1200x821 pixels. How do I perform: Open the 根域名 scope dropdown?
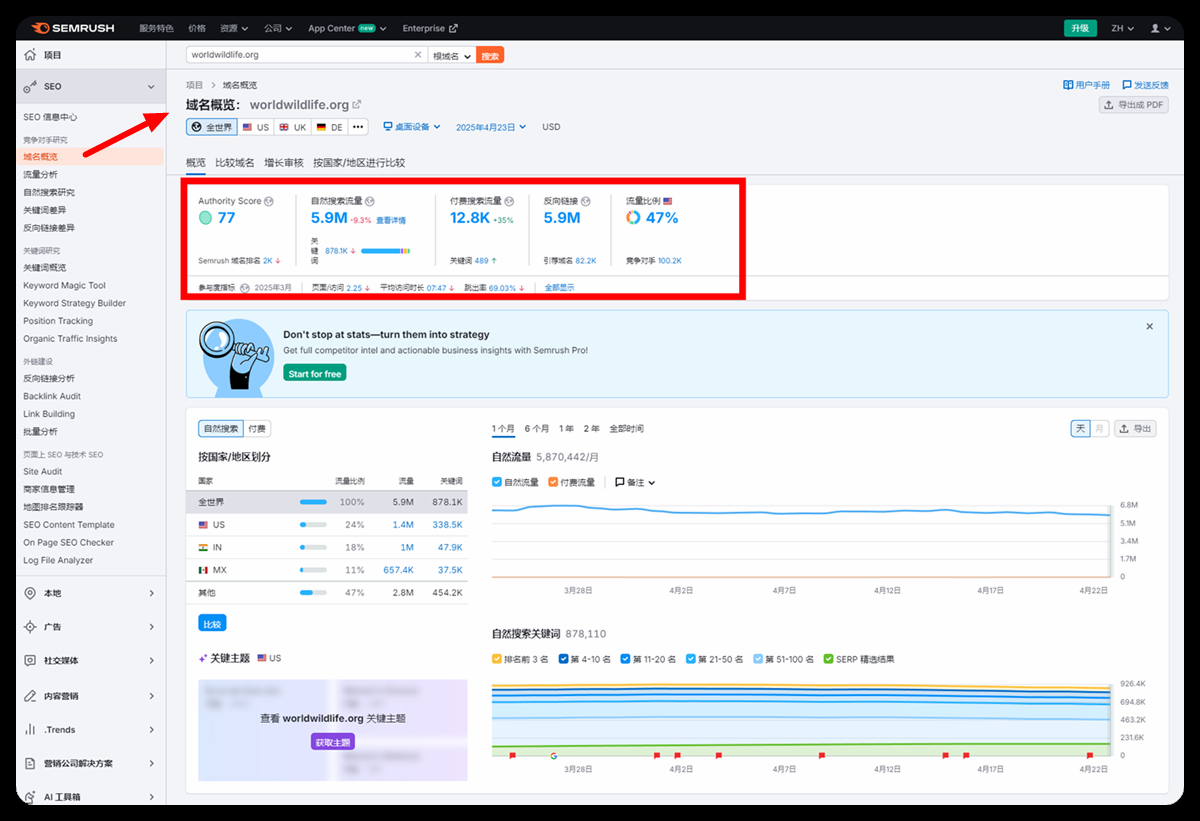pyautogui.click(x=451, y=56)
